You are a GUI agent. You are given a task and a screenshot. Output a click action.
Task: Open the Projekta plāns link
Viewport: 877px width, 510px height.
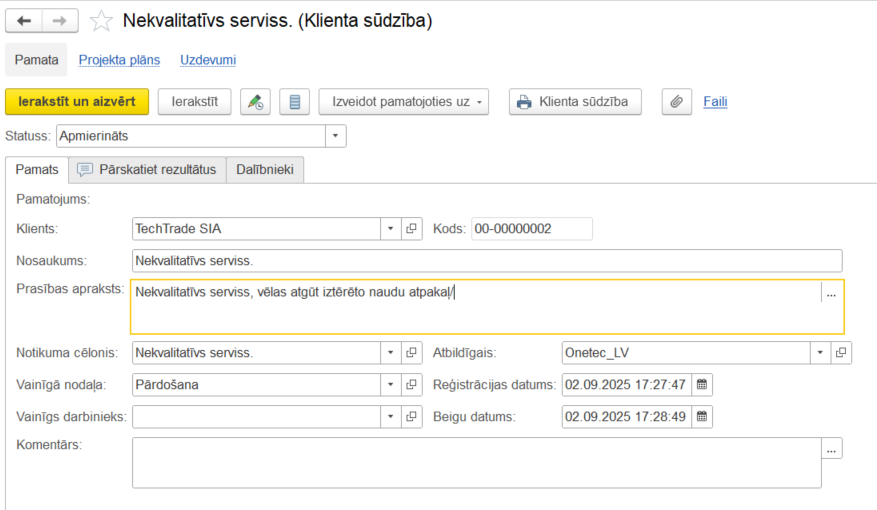click(x=119, y=60)
